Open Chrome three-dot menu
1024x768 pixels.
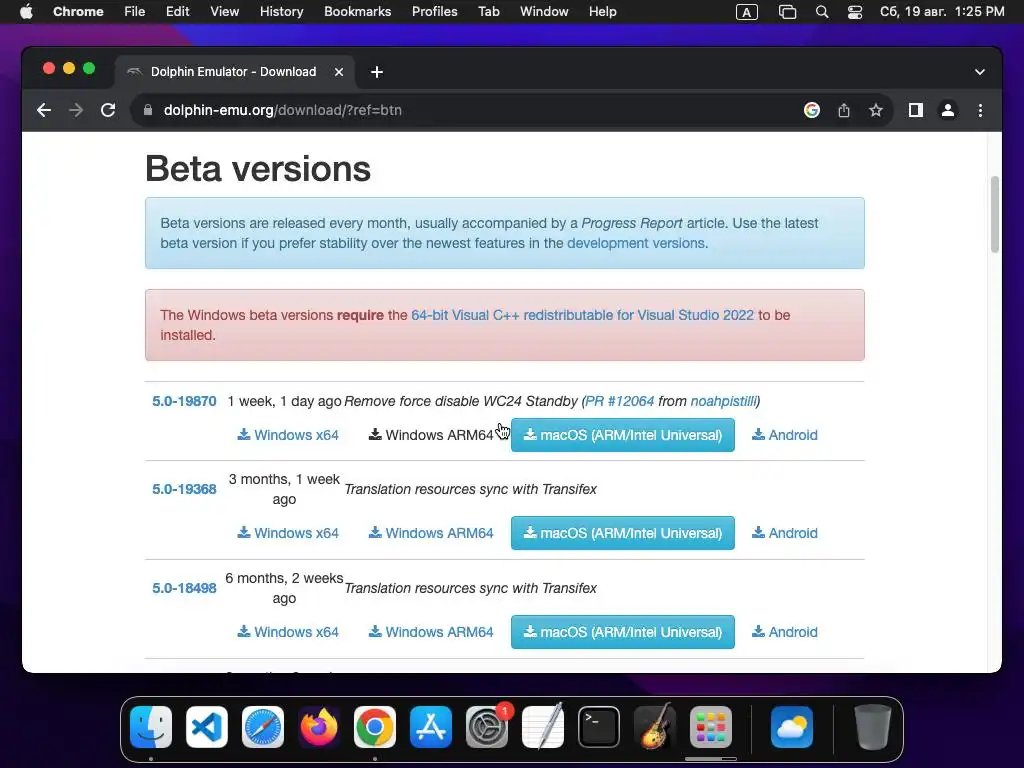pyautogui.click(x=980, y=110)
